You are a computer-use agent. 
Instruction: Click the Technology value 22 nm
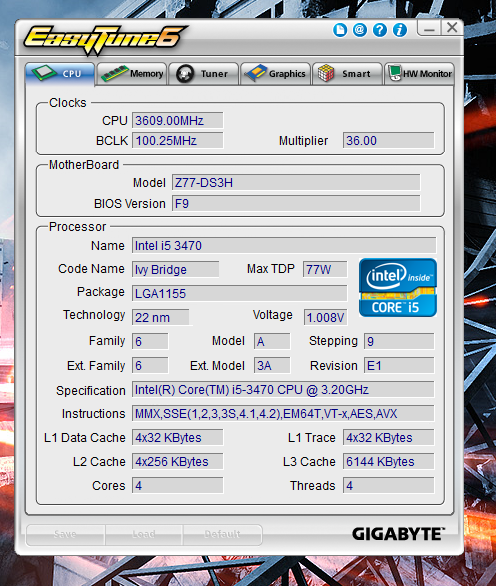coord(160,317)
